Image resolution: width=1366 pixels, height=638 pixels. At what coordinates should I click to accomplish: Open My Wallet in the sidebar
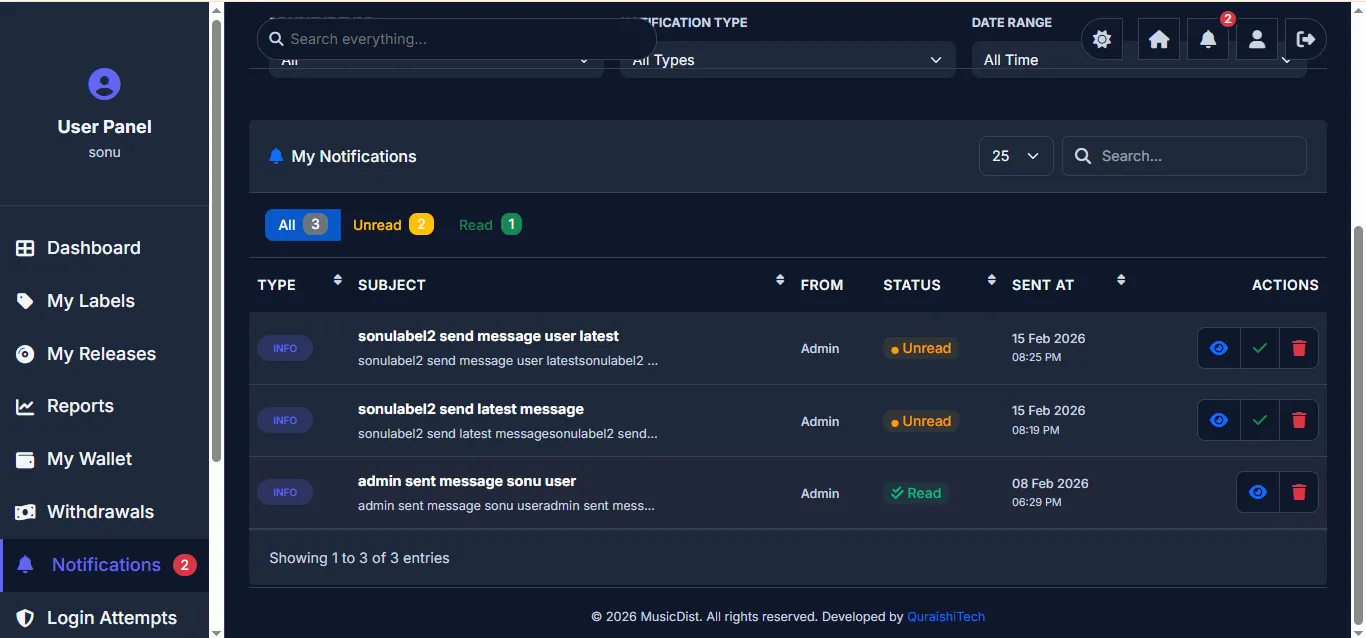tap(104, 459)
